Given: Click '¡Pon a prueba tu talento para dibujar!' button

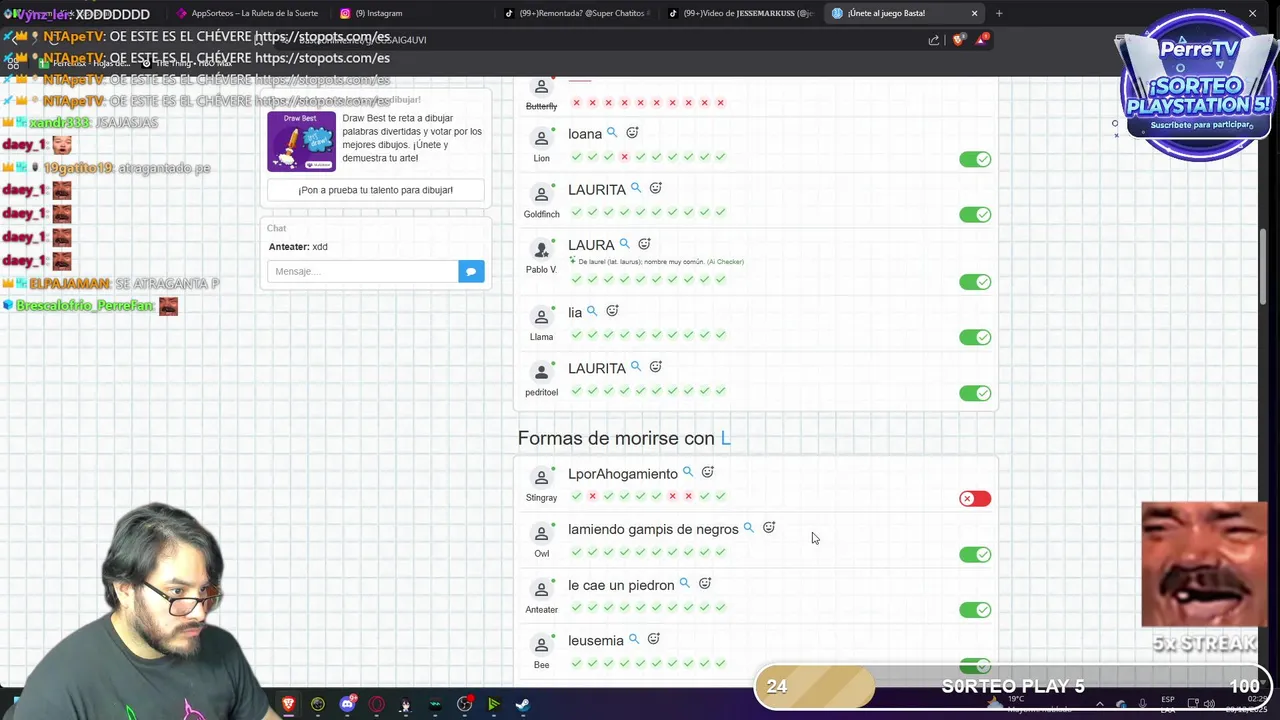Looking at the screenshot, I should [x=375, y=190].
